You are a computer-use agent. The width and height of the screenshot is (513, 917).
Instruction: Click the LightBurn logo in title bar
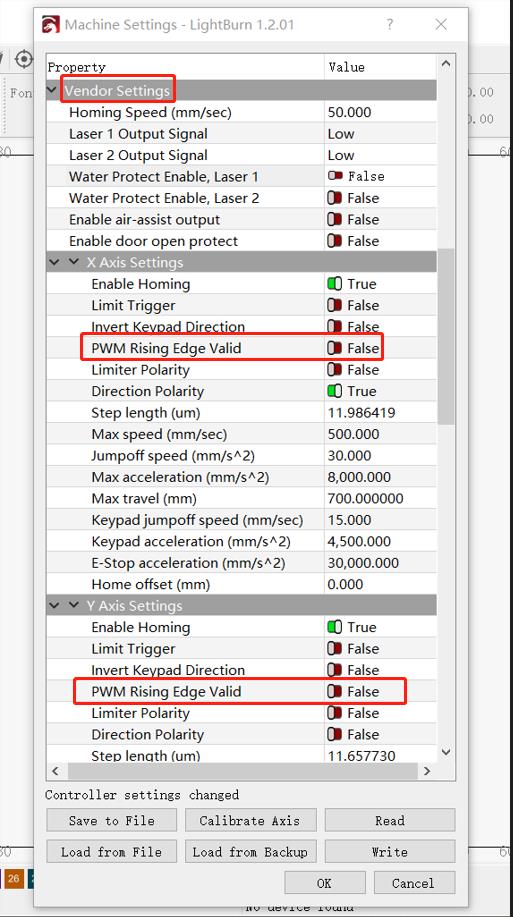tap(50, 25)
